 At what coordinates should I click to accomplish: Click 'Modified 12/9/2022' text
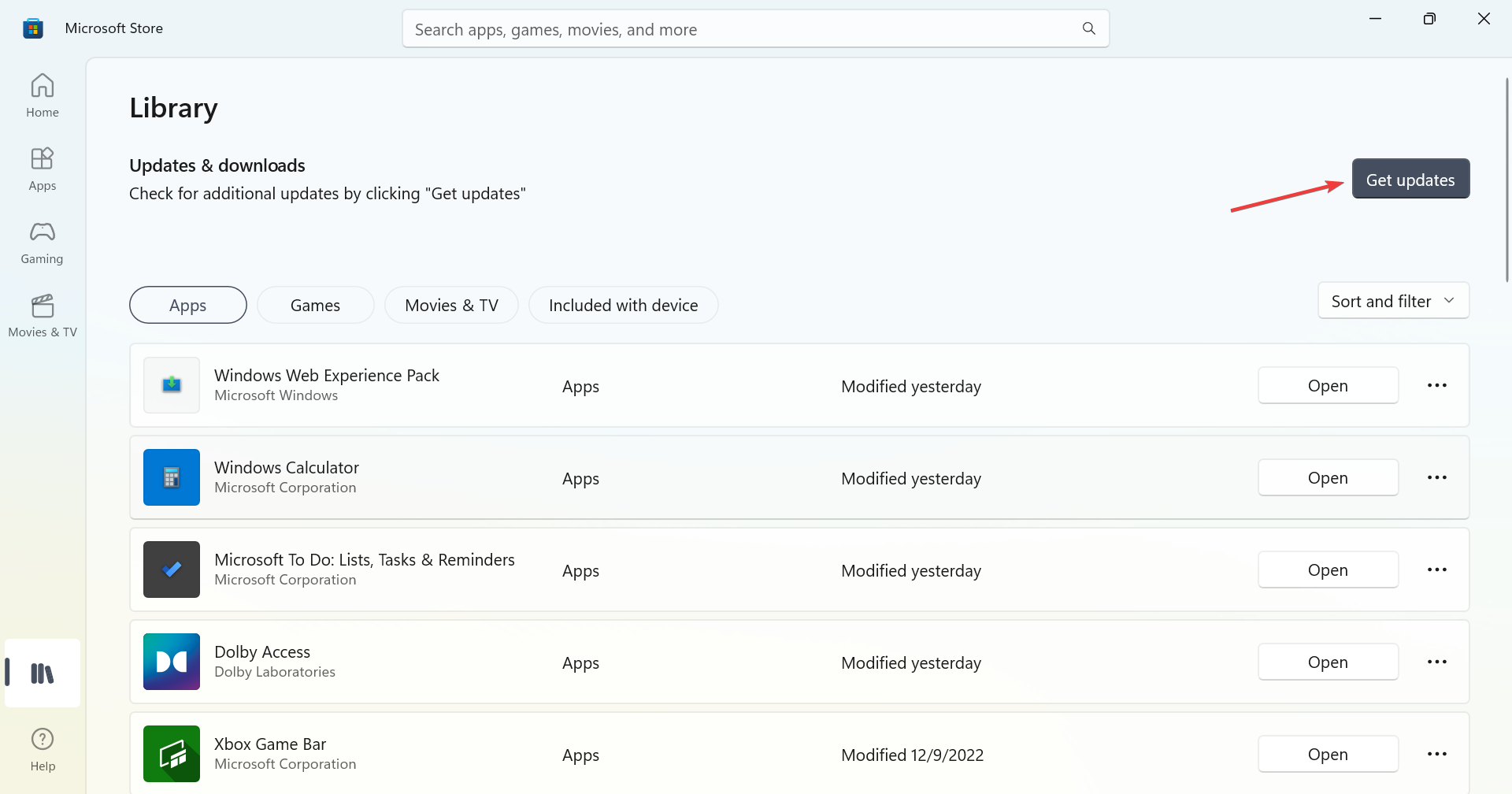pos(912,755)
